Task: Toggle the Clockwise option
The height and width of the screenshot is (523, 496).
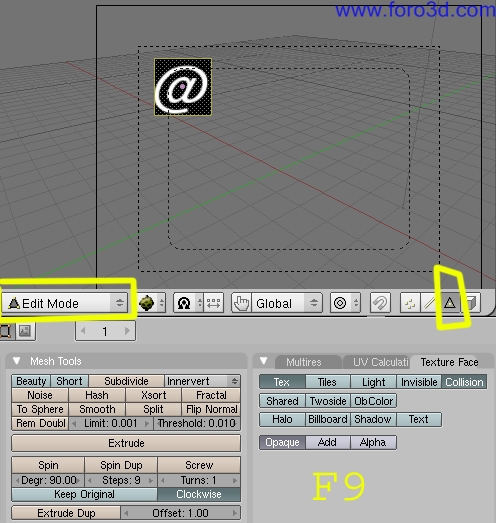Action: tap(199, 494)
